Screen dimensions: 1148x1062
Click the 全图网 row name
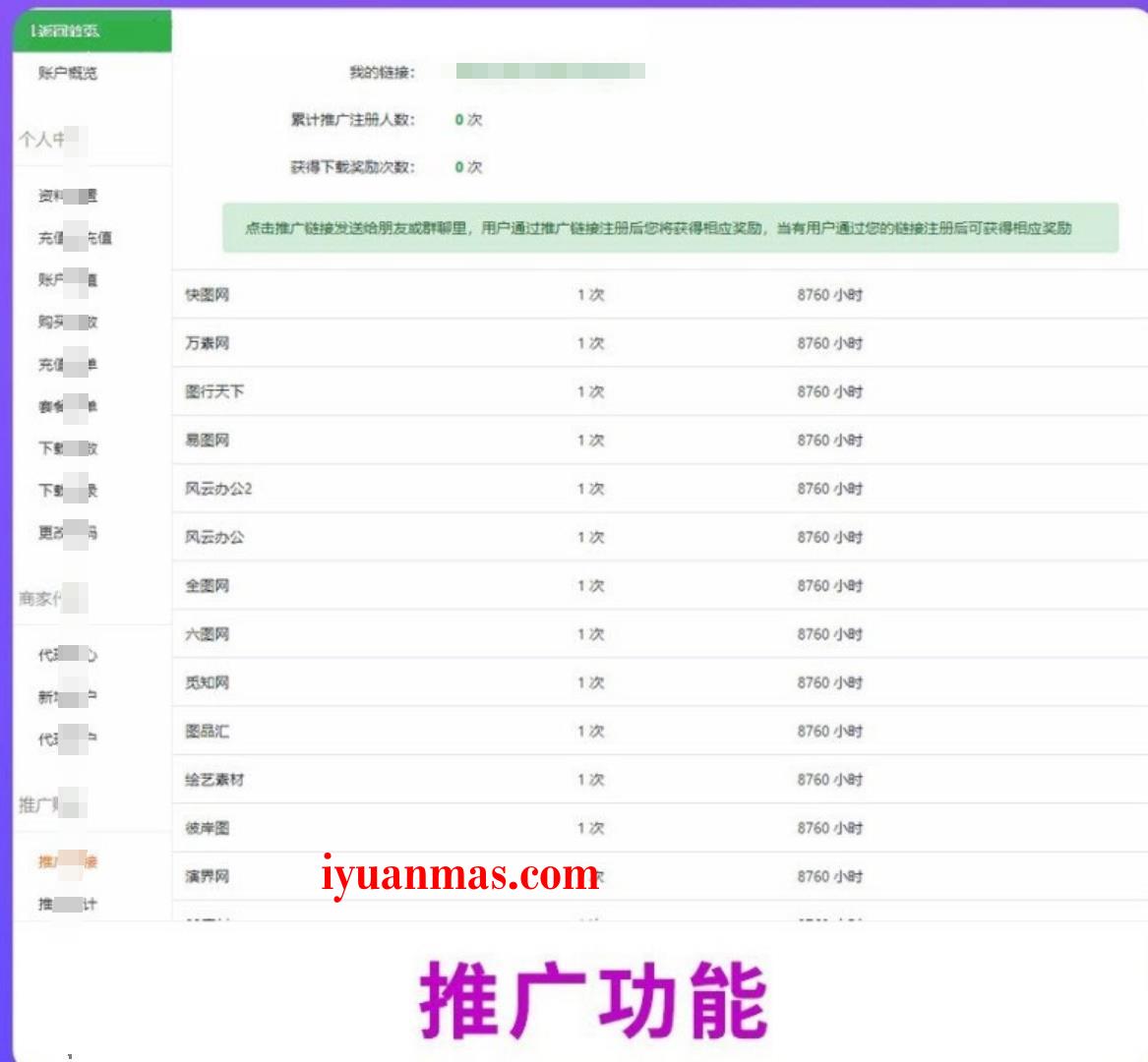208,585
